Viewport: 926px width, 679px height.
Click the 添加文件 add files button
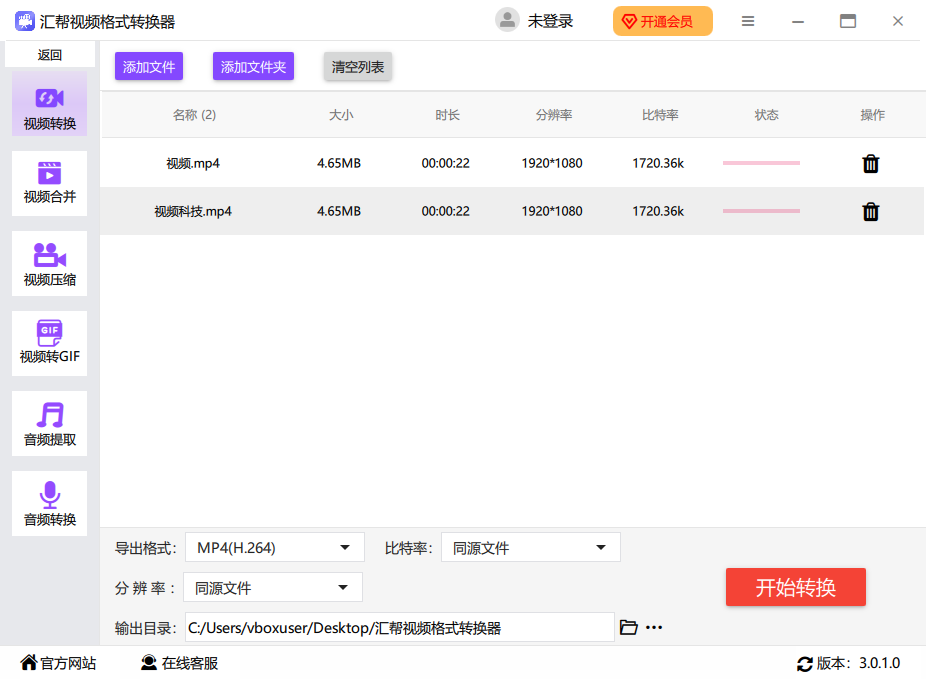(148, 65)
